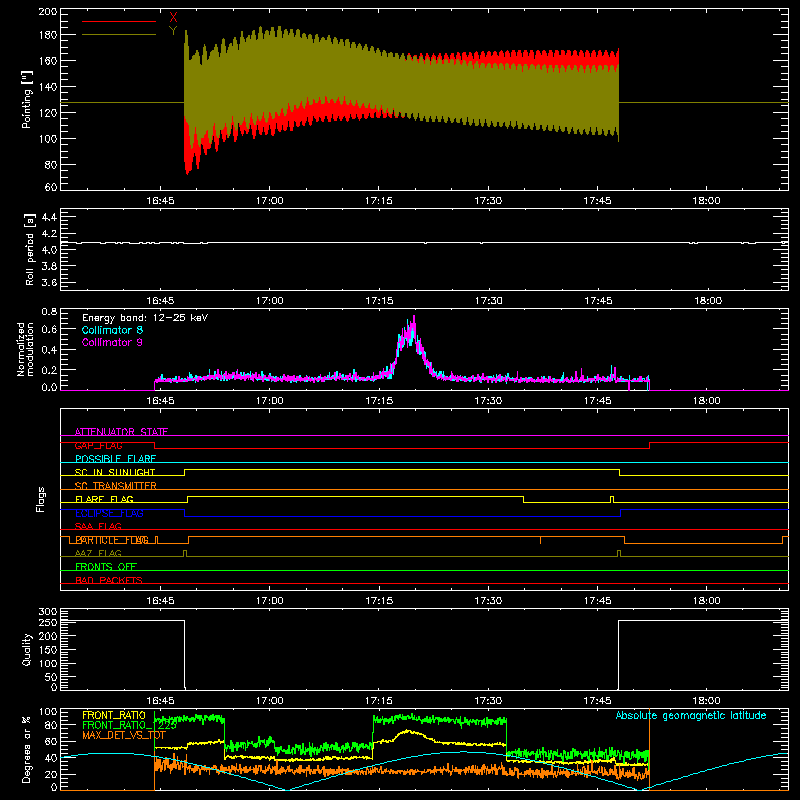Click the 3.6 tick on Roll period axis
The height and width of the screenshot is (800, 800).
click(49, 283)
